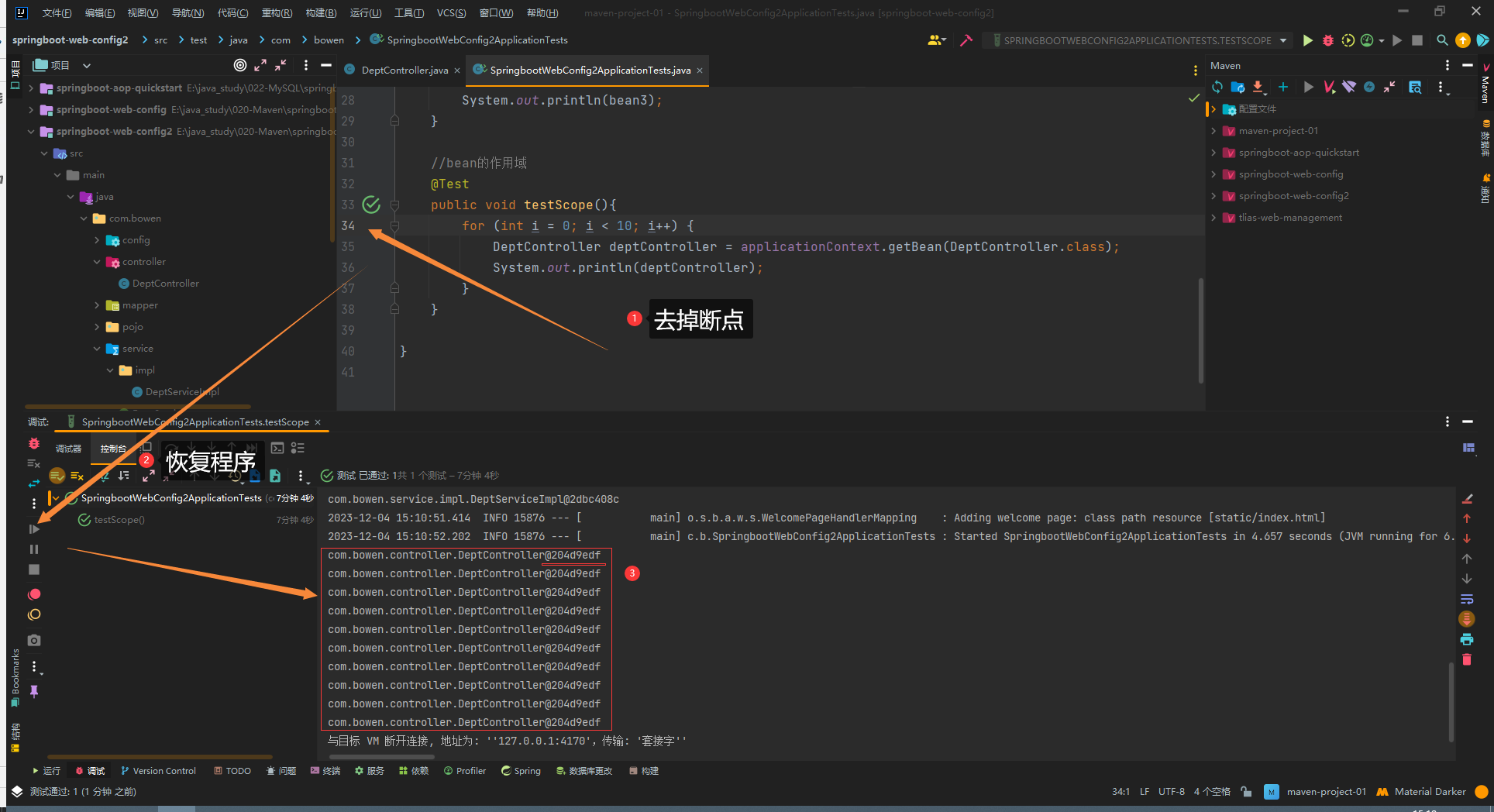Click the editor vertical scrollbar

[x=1201, y=330]
